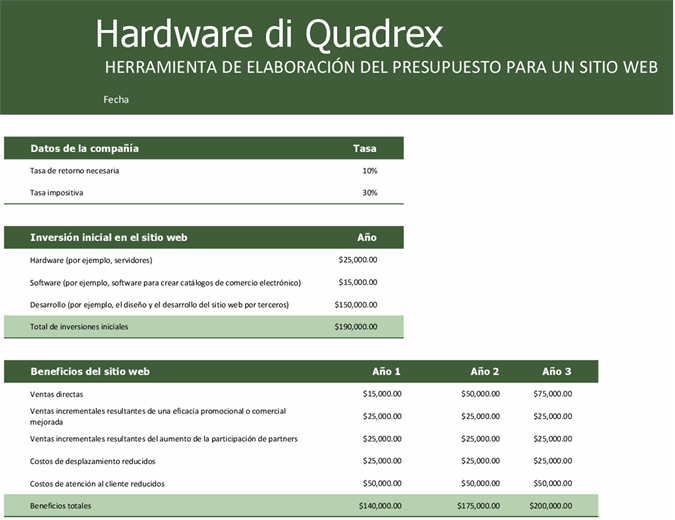Select the "Año 1" column header
The height and width of the screenshot is (520, 675).
pyautogui.click(x=386, y=371)
